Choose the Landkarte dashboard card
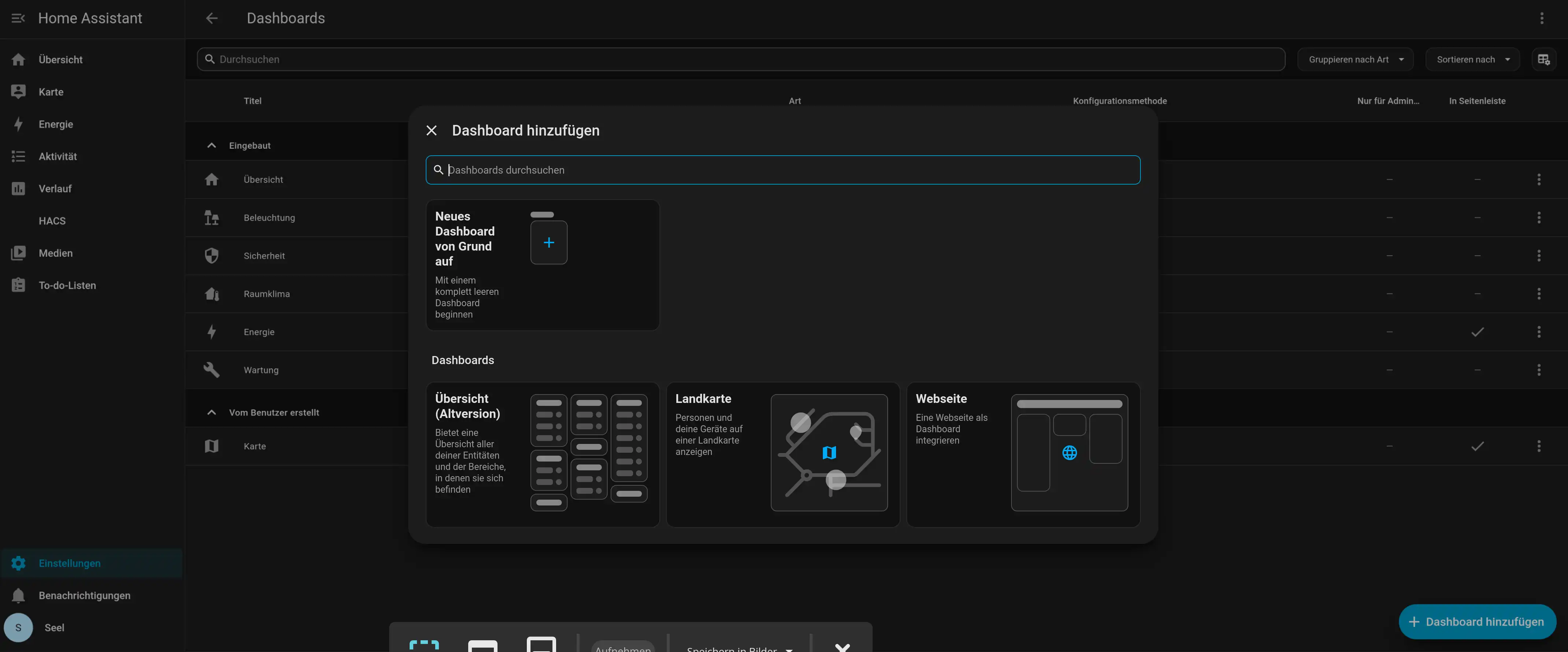This screenshot has height=652, width=1568. 783,454
